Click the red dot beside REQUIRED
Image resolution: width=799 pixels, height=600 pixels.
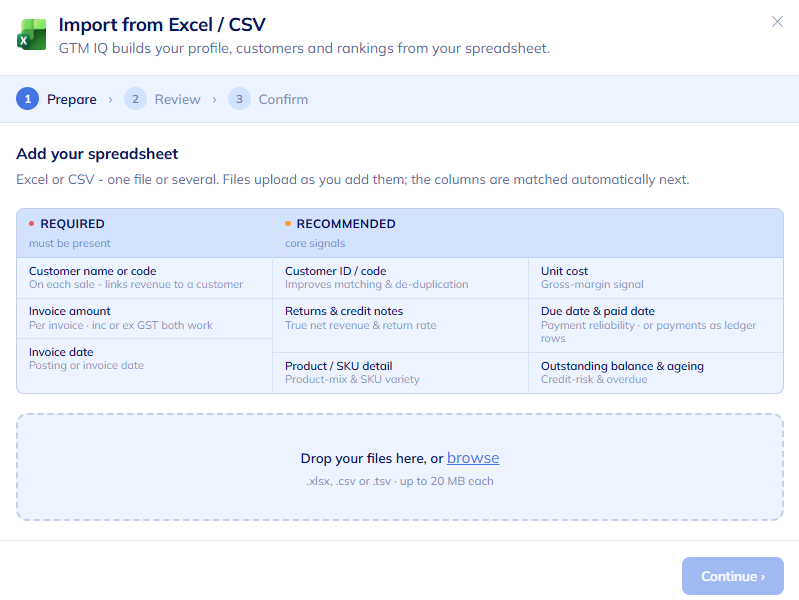(32, 223)
